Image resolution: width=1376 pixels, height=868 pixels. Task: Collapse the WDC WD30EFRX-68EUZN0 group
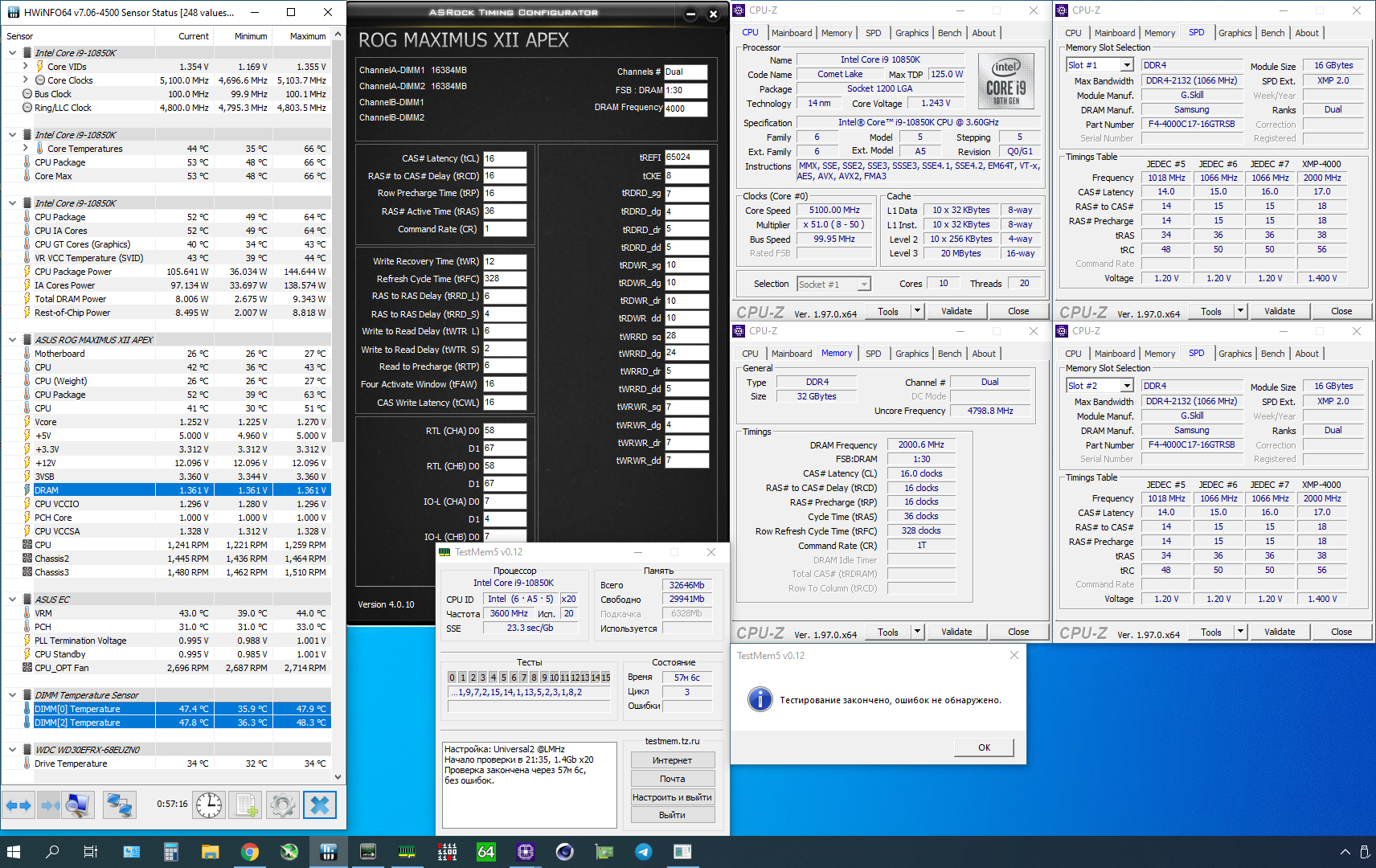click(12, 750)
